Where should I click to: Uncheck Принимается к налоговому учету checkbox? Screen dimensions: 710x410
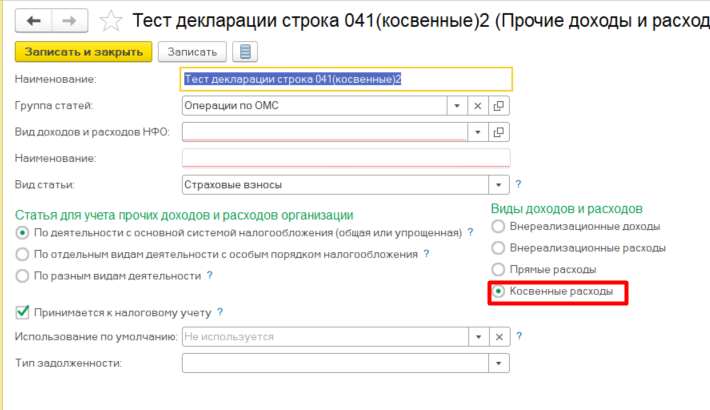(x=23, y=312)
